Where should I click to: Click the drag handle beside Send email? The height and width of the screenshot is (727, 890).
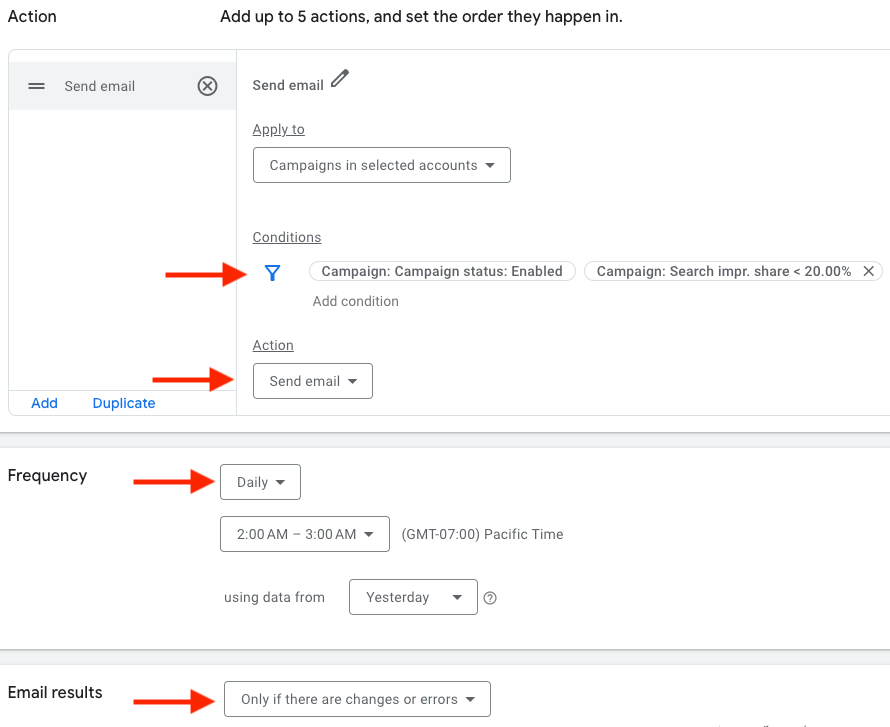coord(37,86)
